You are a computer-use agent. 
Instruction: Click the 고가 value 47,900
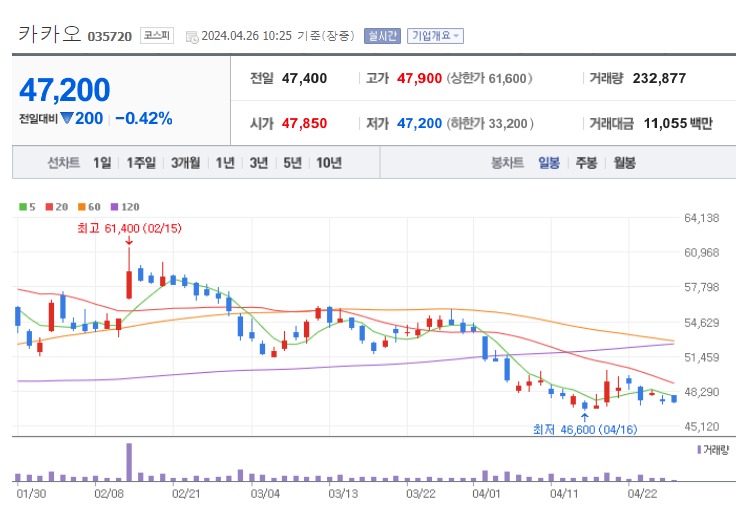(x=419, y=78)
